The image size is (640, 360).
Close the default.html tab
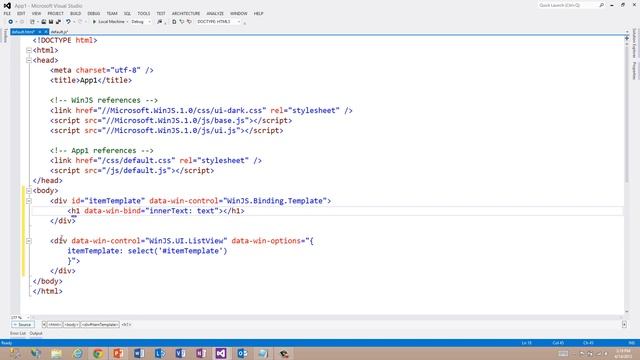coord(46,32)
